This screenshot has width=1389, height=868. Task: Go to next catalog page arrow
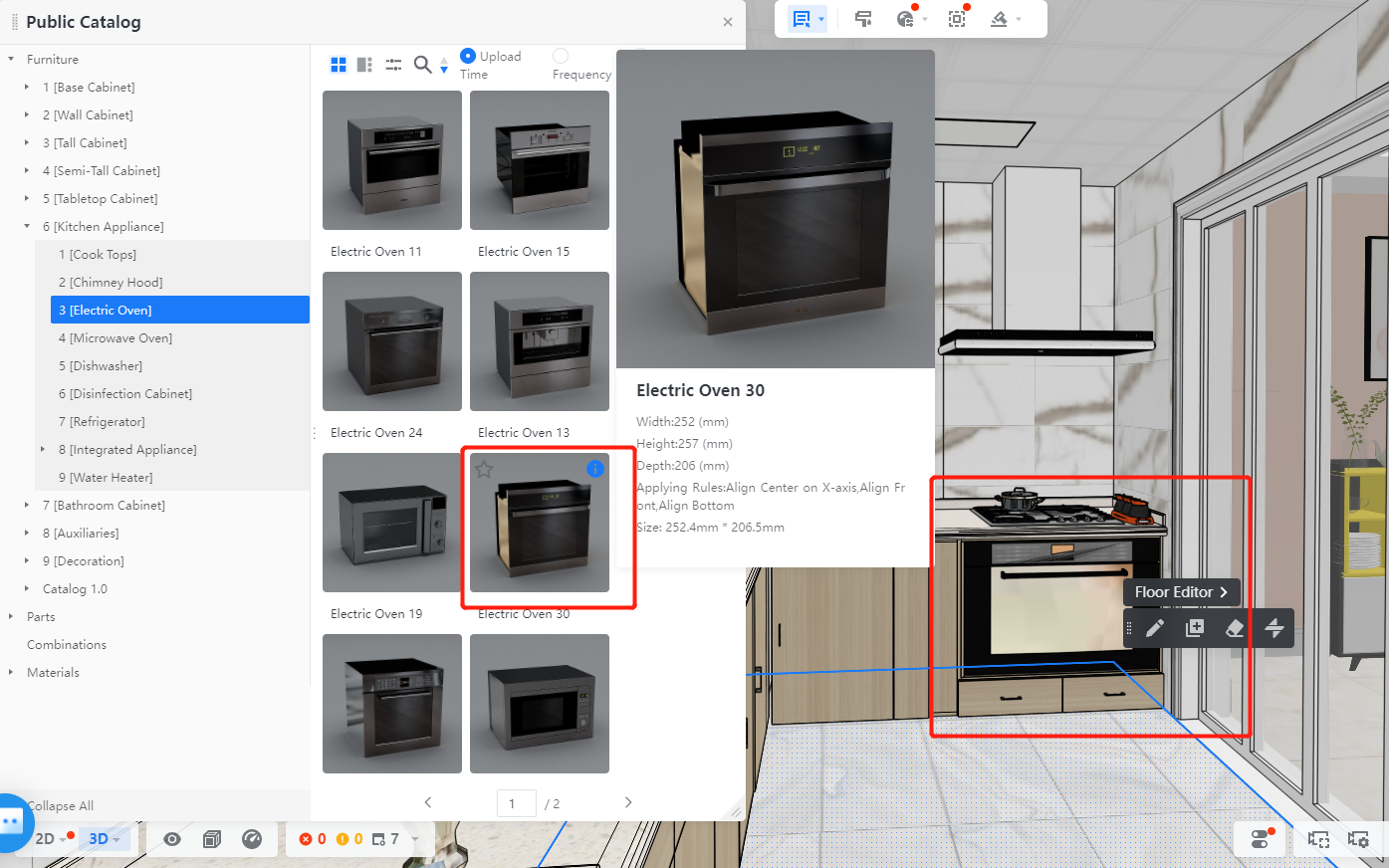628,802
